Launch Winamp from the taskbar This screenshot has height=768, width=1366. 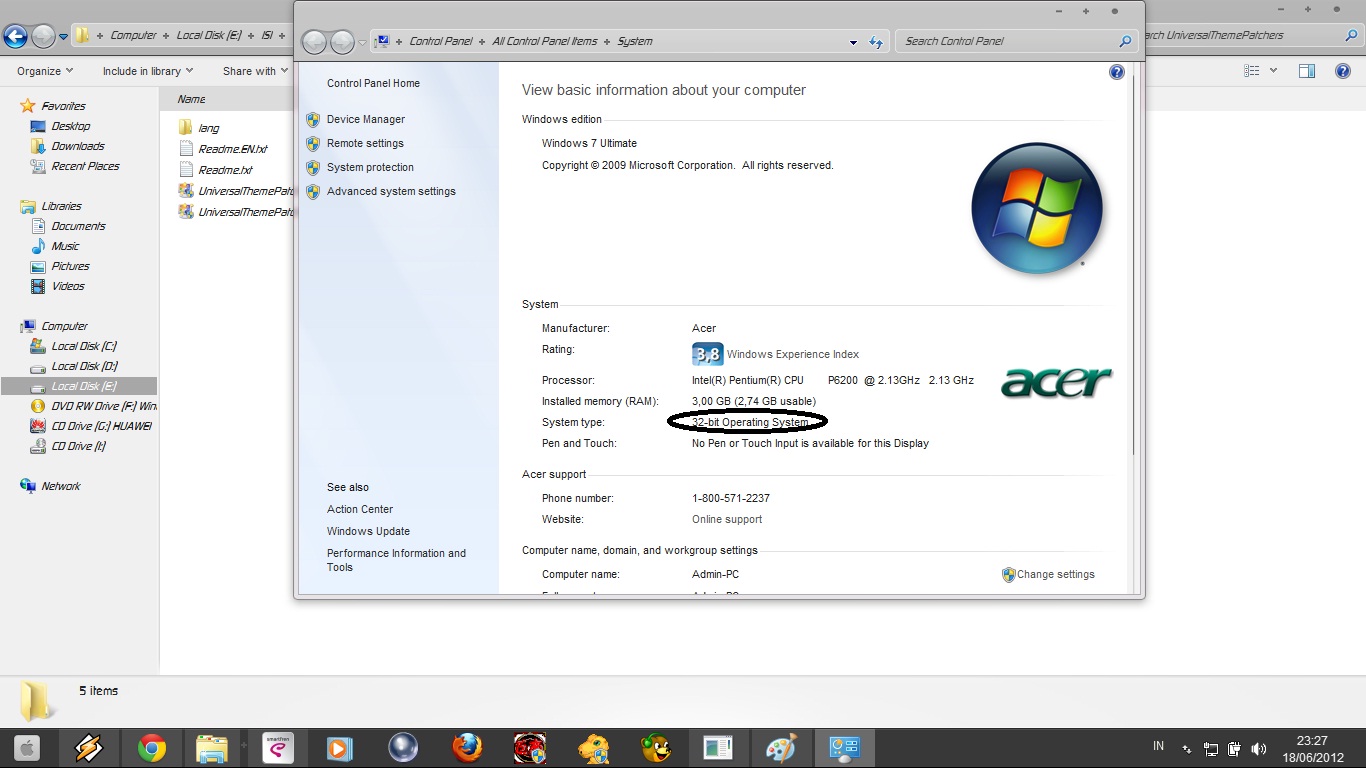89,747
